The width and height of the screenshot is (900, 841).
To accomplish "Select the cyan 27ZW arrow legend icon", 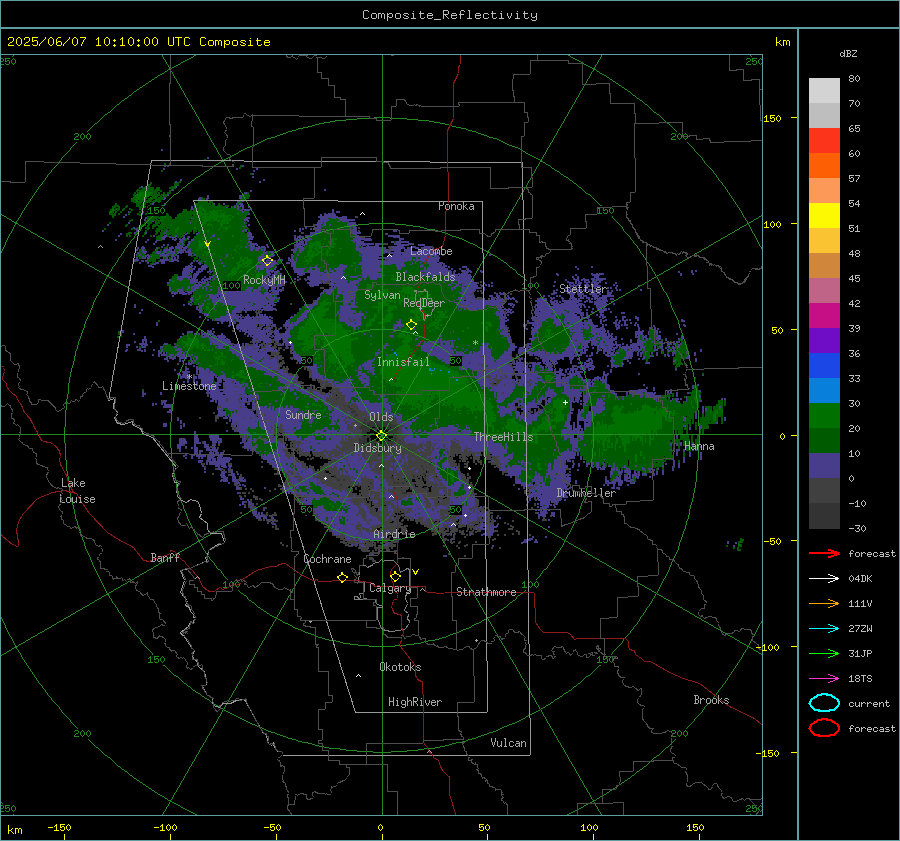I will pyautogui.click(x=824, y=628).
